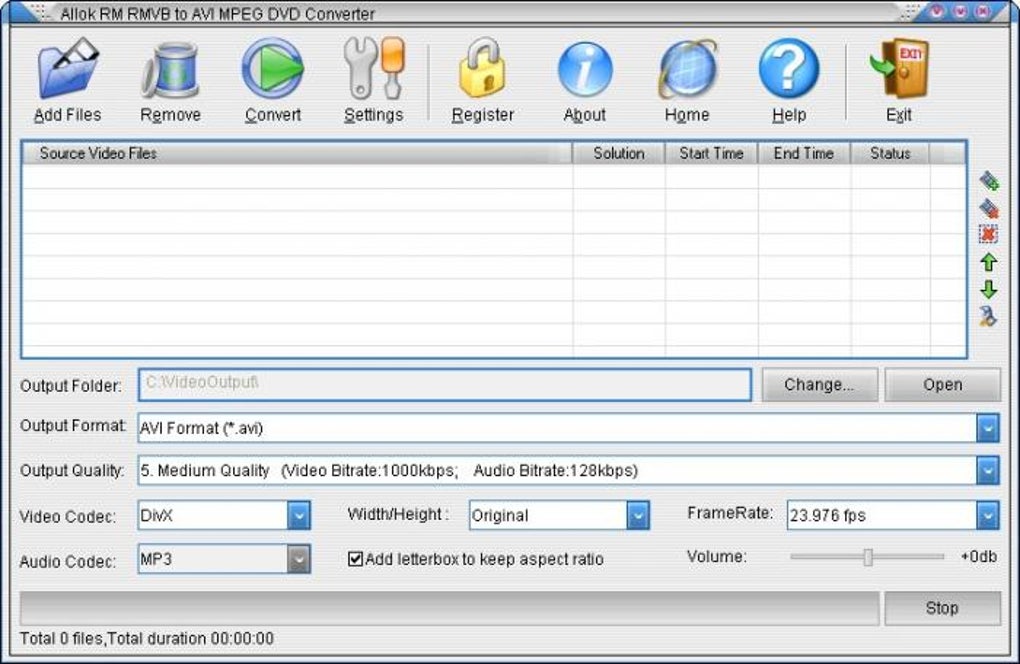
Task: Click the conversion progress bar
Action: [x=450, y=609]
